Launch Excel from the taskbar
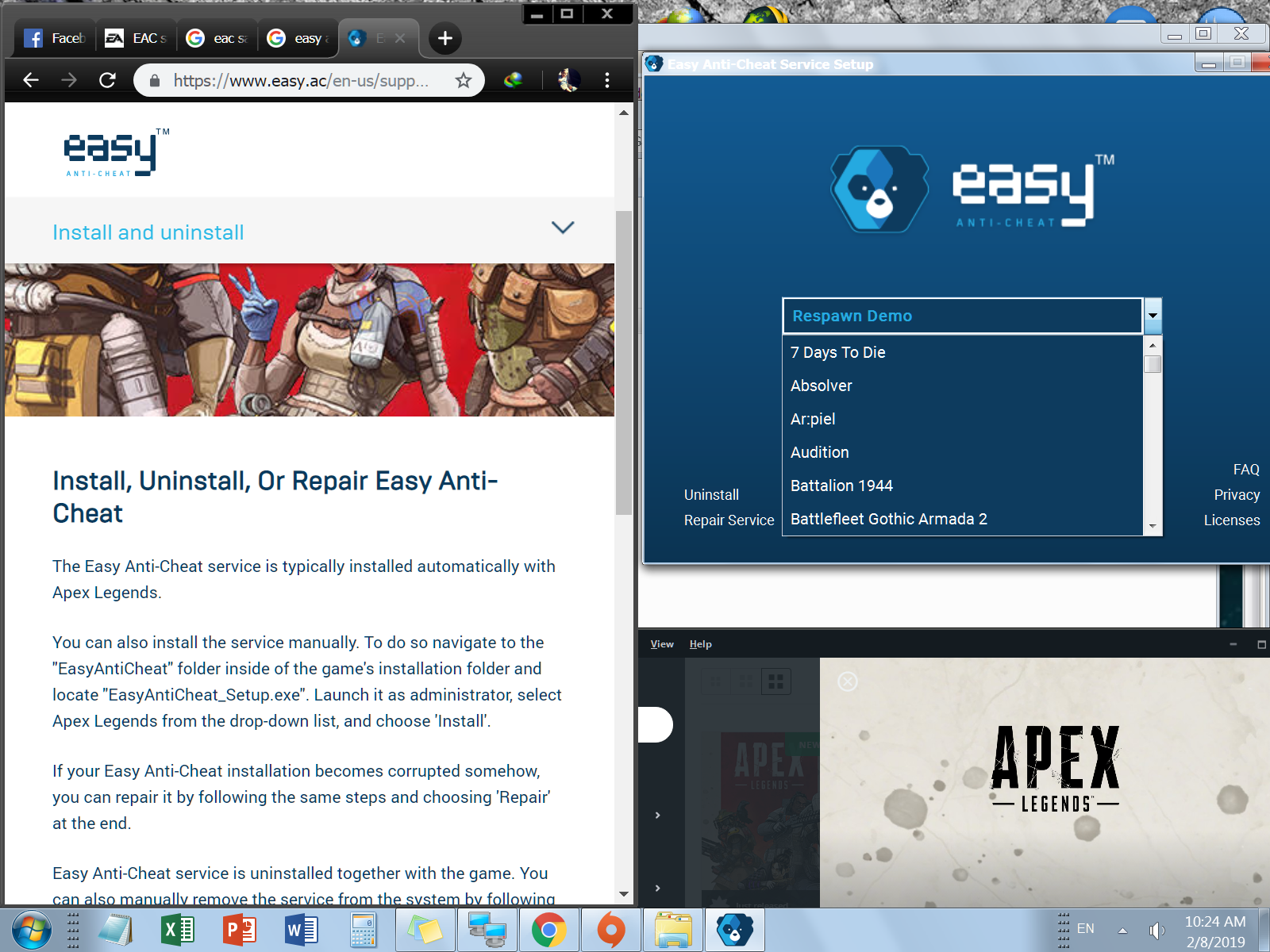 coord(177,930)
